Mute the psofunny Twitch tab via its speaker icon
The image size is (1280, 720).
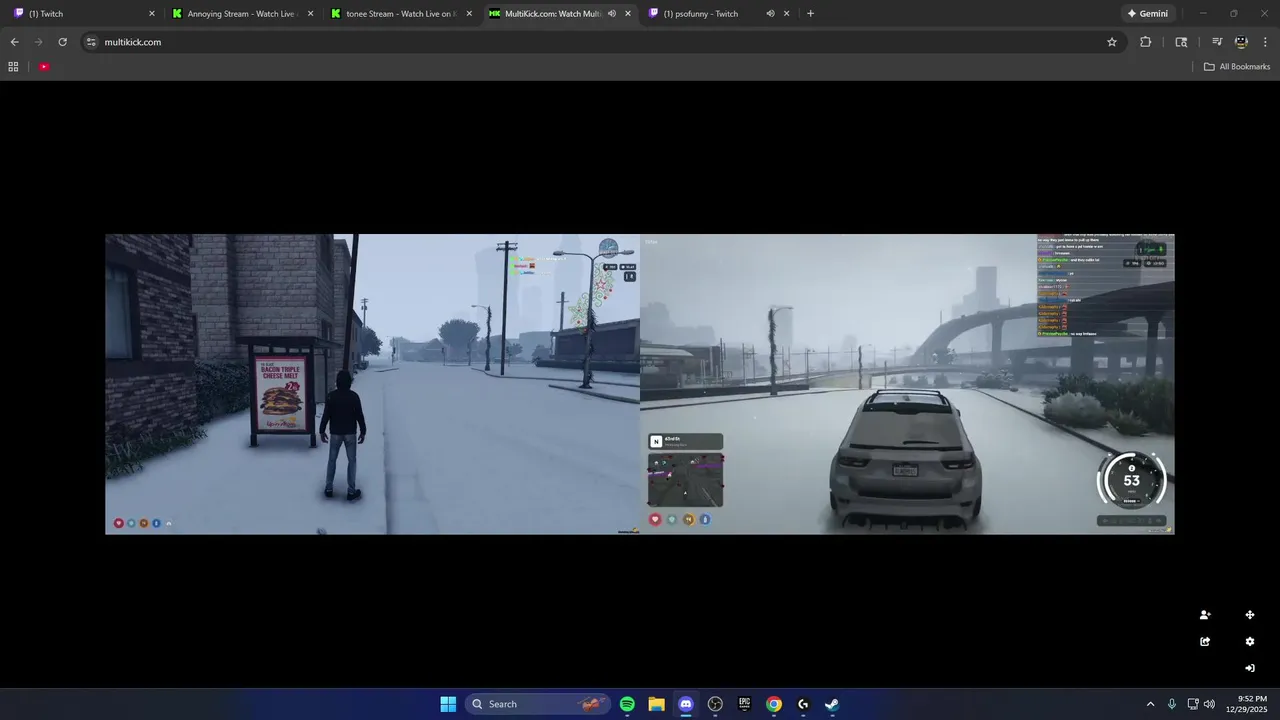click(x=770, y=14)
